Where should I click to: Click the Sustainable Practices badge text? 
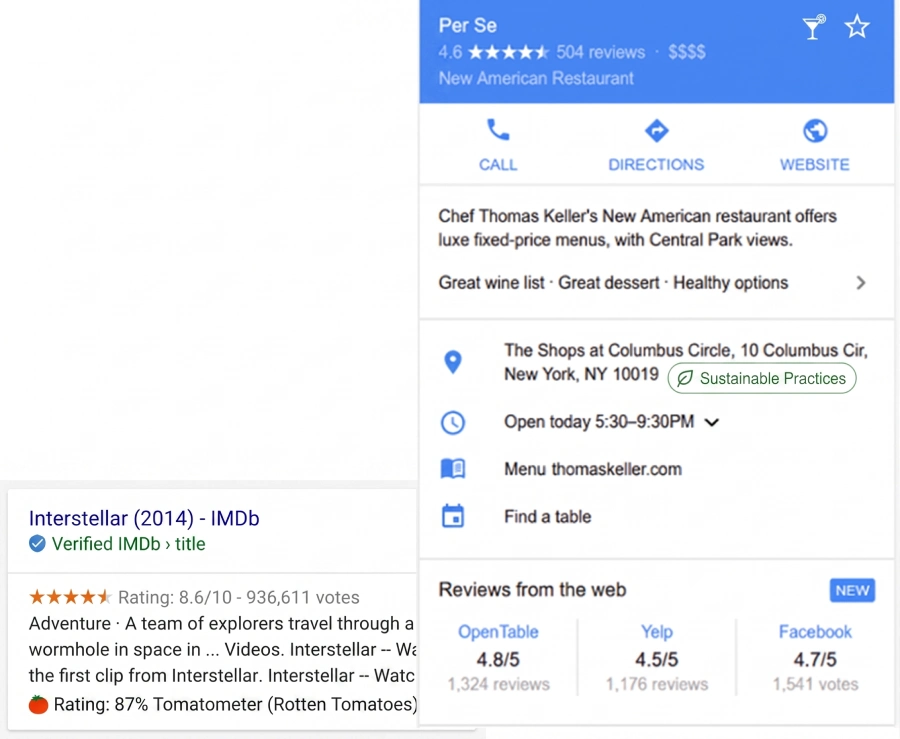(773, 379)
